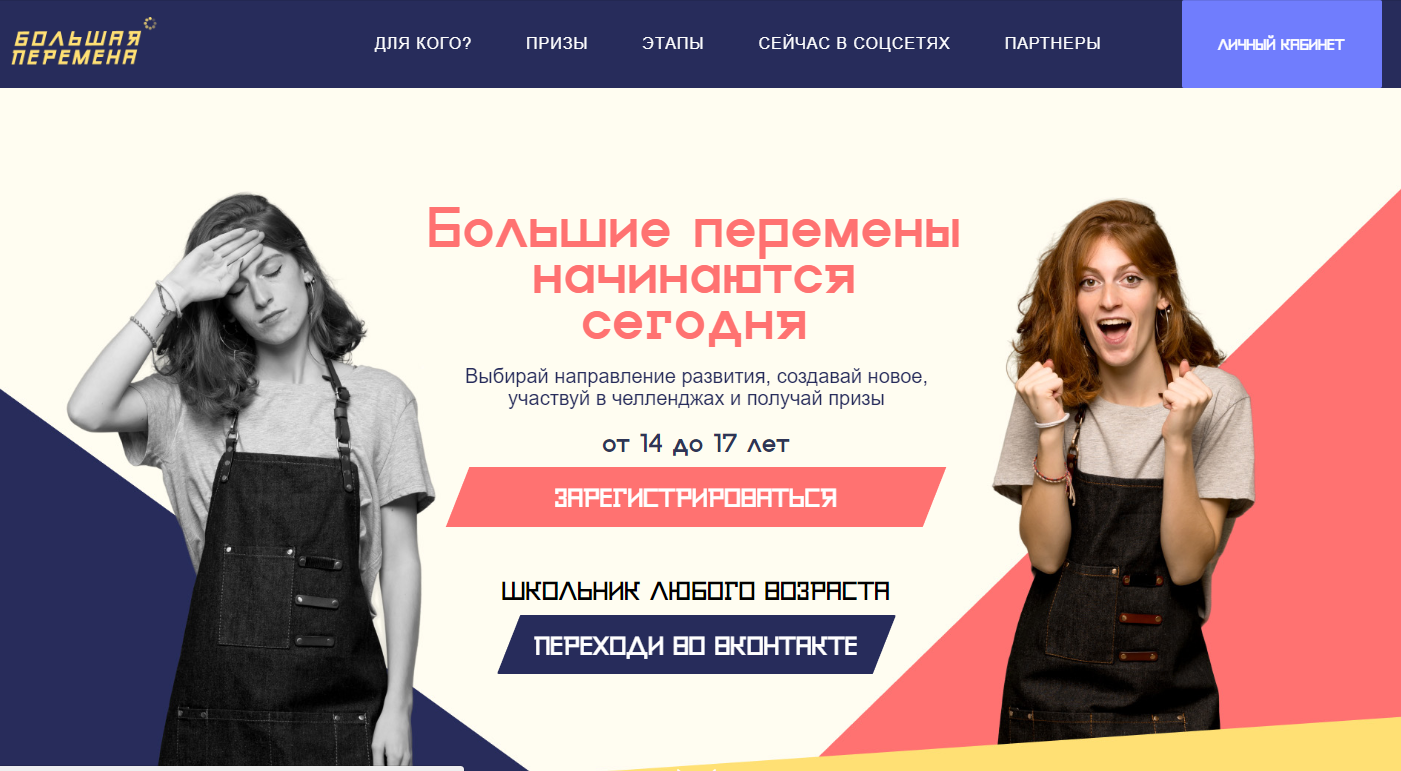The height and width of the screenshot is (771, 1401).
Task: Click the Выбирай направление развития subtitle text
Action: click(x=696, y=388)
